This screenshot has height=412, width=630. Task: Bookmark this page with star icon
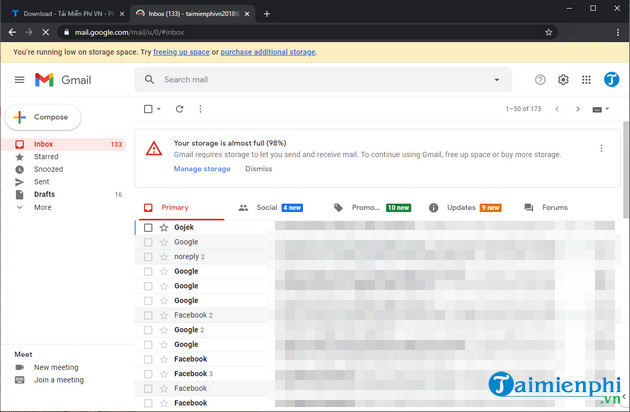pyautogui.click(x=548, y=32)
